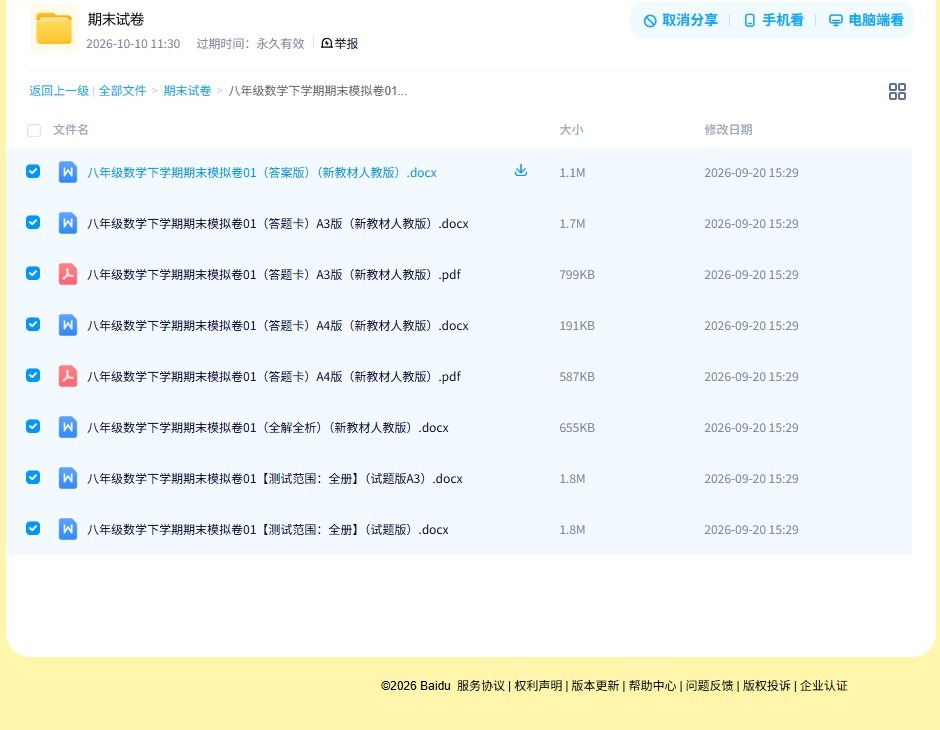This screenshot has height=730, width=940.
Task: Click size value 655KB
Action: pos(577,427)
